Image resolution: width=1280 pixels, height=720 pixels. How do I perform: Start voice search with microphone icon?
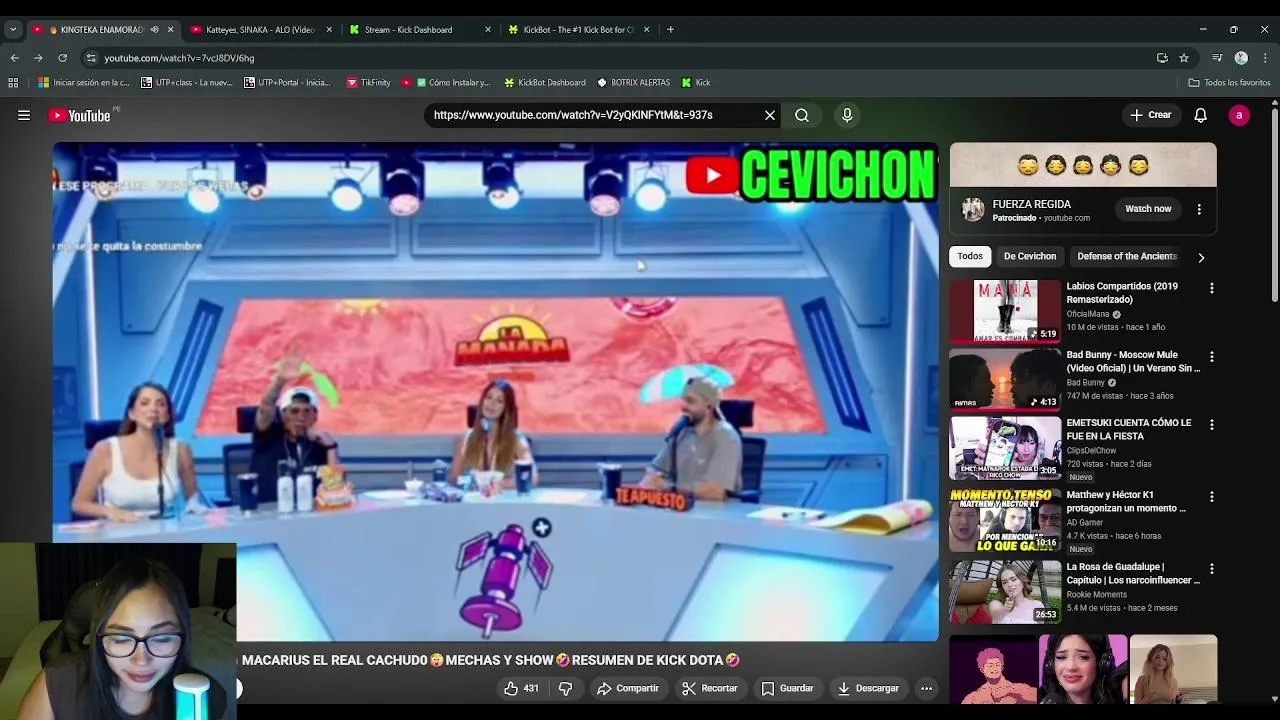pyautogui.click(x=847, y=116)
